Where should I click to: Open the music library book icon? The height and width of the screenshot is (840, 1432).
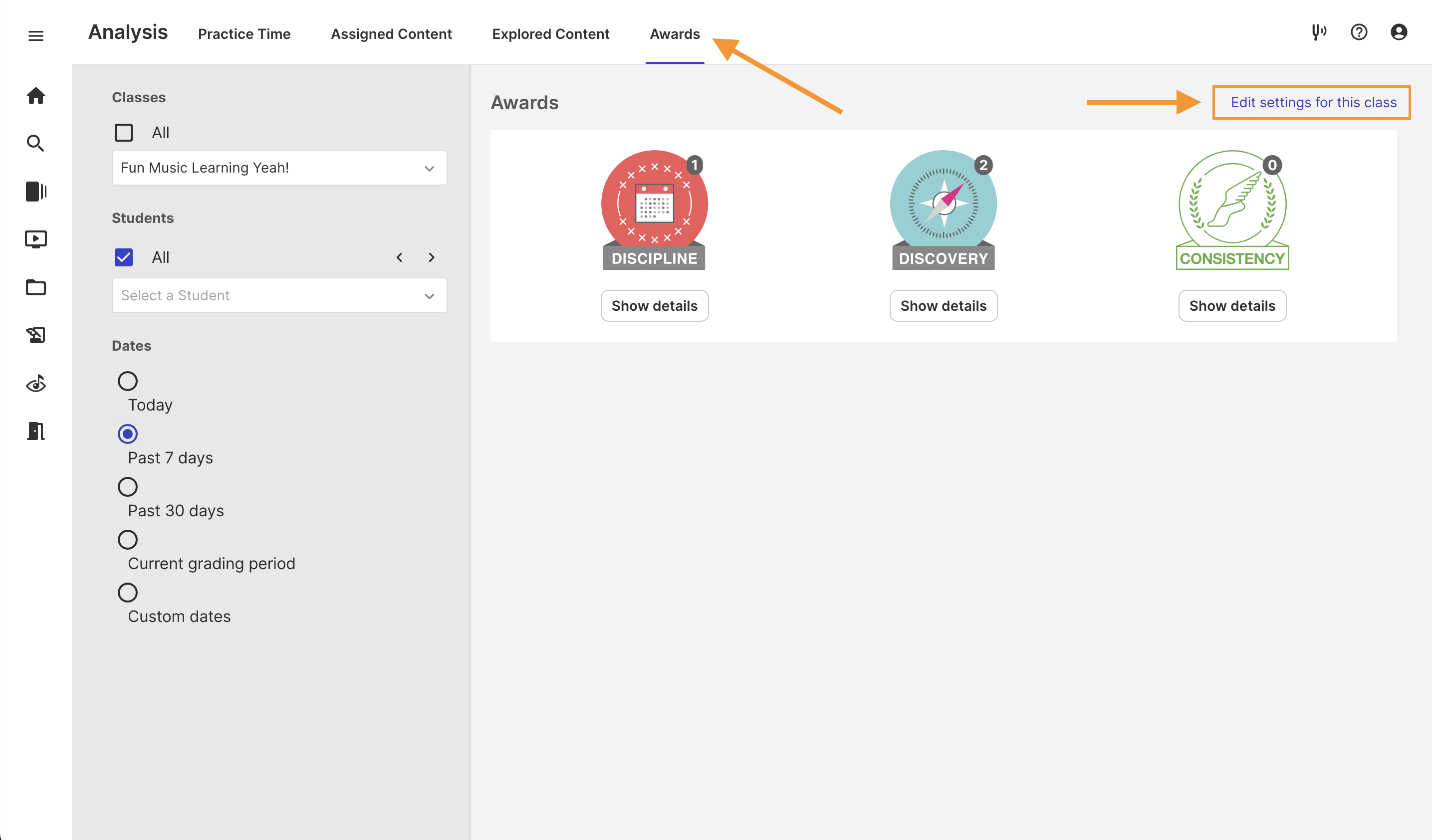[36, 192]
